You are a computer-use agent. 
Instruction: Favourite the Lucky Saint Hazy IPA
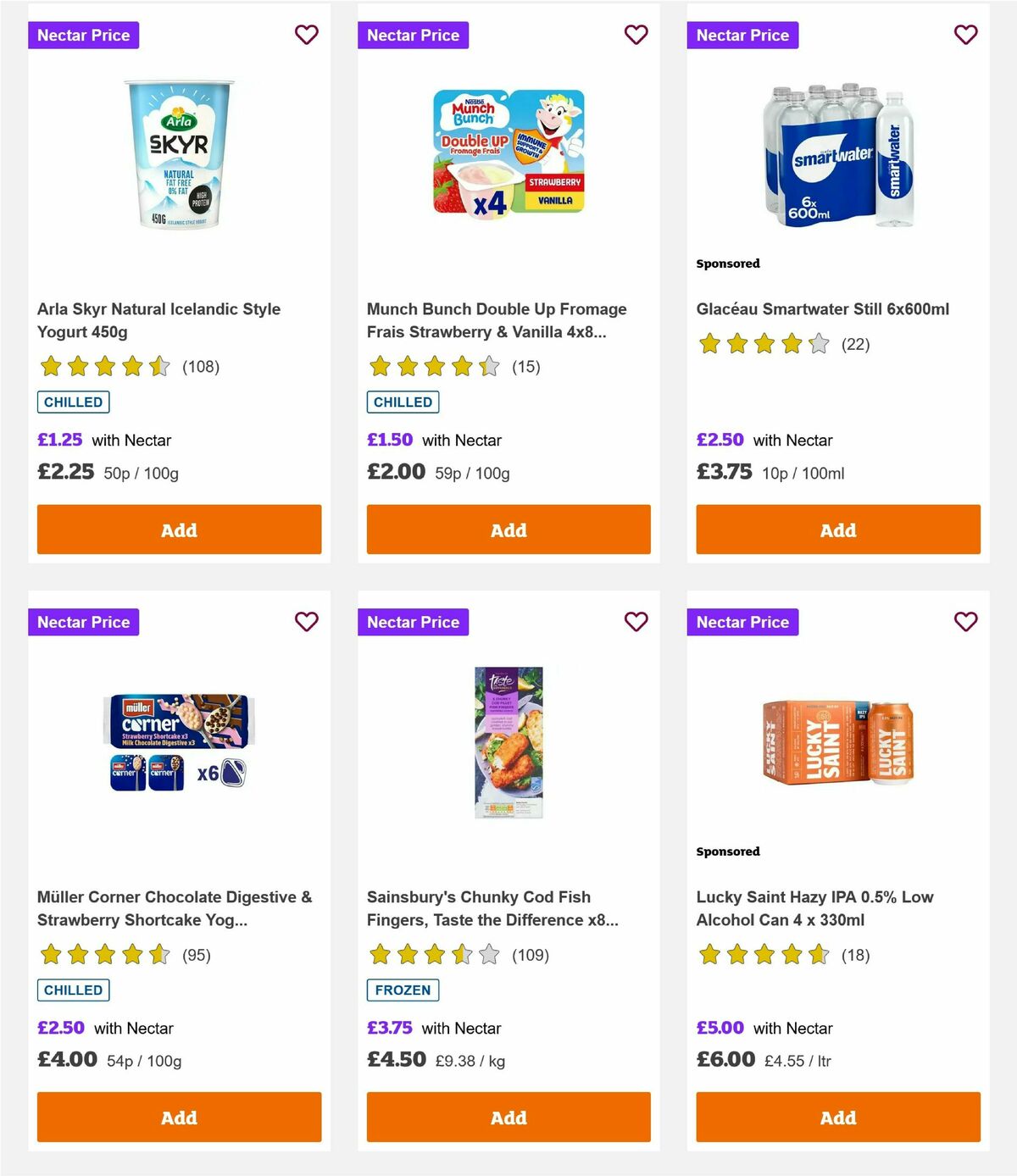965,621
